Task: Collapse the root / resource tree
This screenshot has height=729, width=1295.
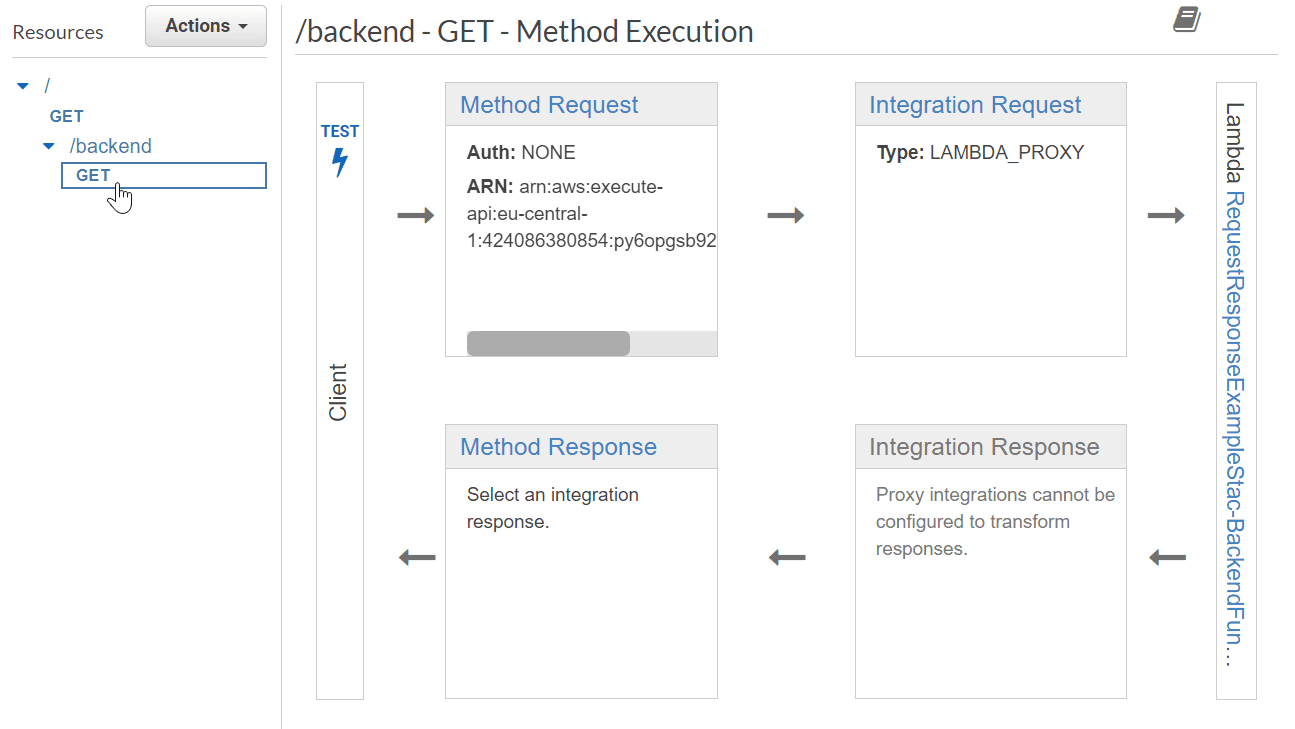Action: [x=23, y=87]
